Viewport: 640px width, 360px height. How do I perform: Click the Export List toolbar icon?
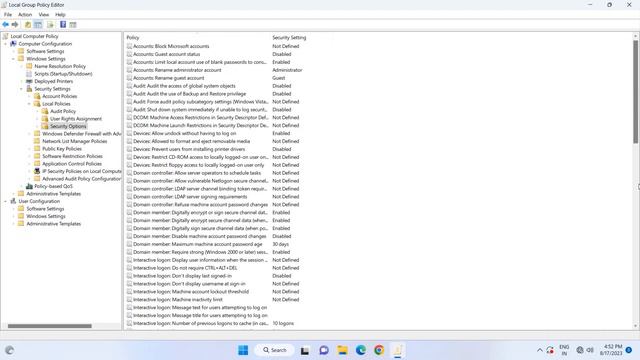pos(50,25)
